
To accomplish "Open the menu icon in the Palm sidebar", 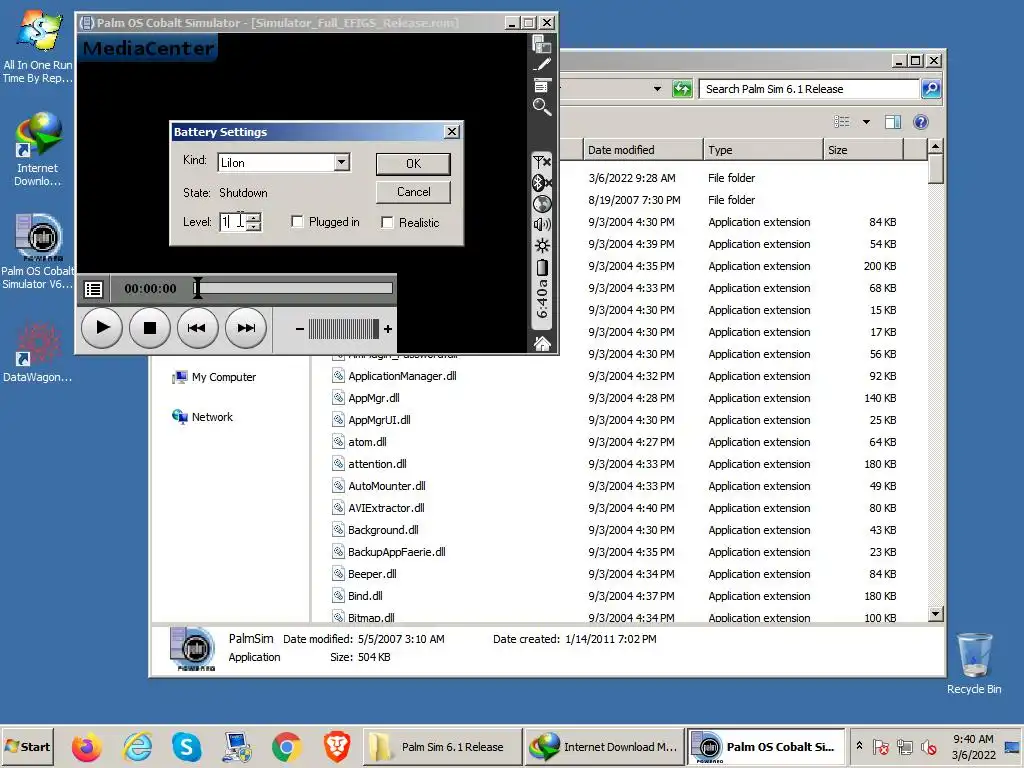I will coord(541,86).
